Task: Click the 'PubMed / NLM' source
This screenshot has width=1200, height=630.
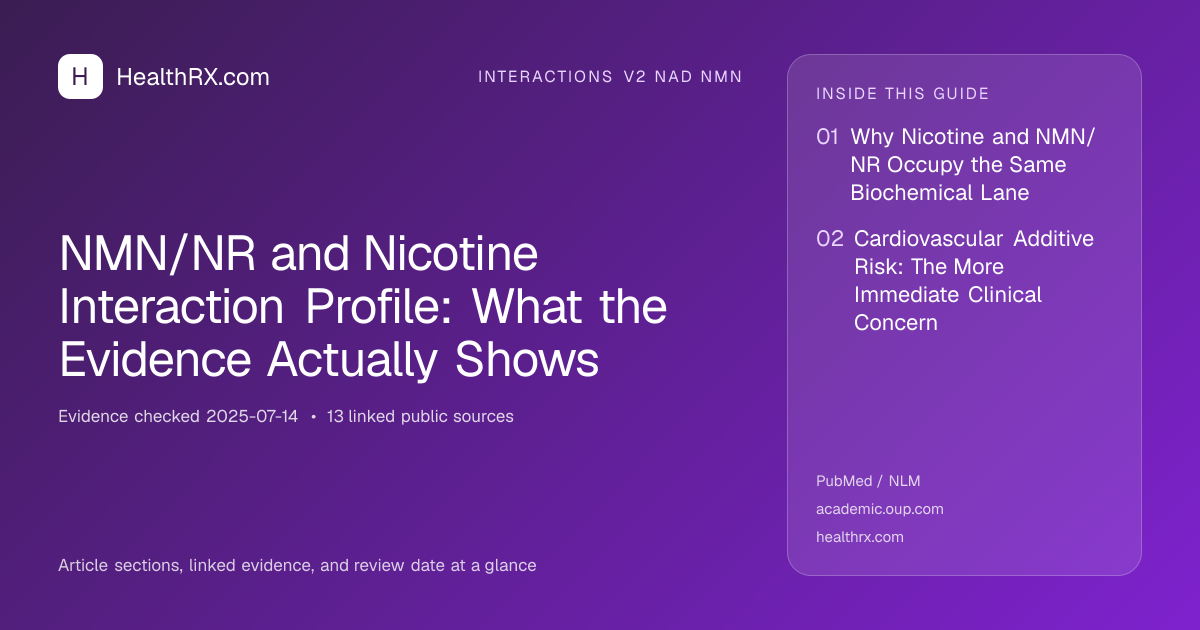Action: 868,481
